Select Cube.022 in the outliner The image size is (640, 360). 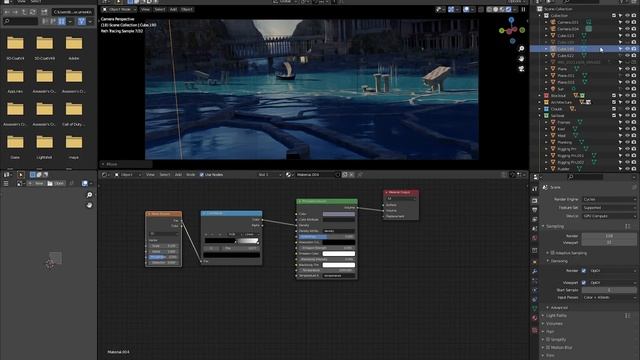coord(565,56)
